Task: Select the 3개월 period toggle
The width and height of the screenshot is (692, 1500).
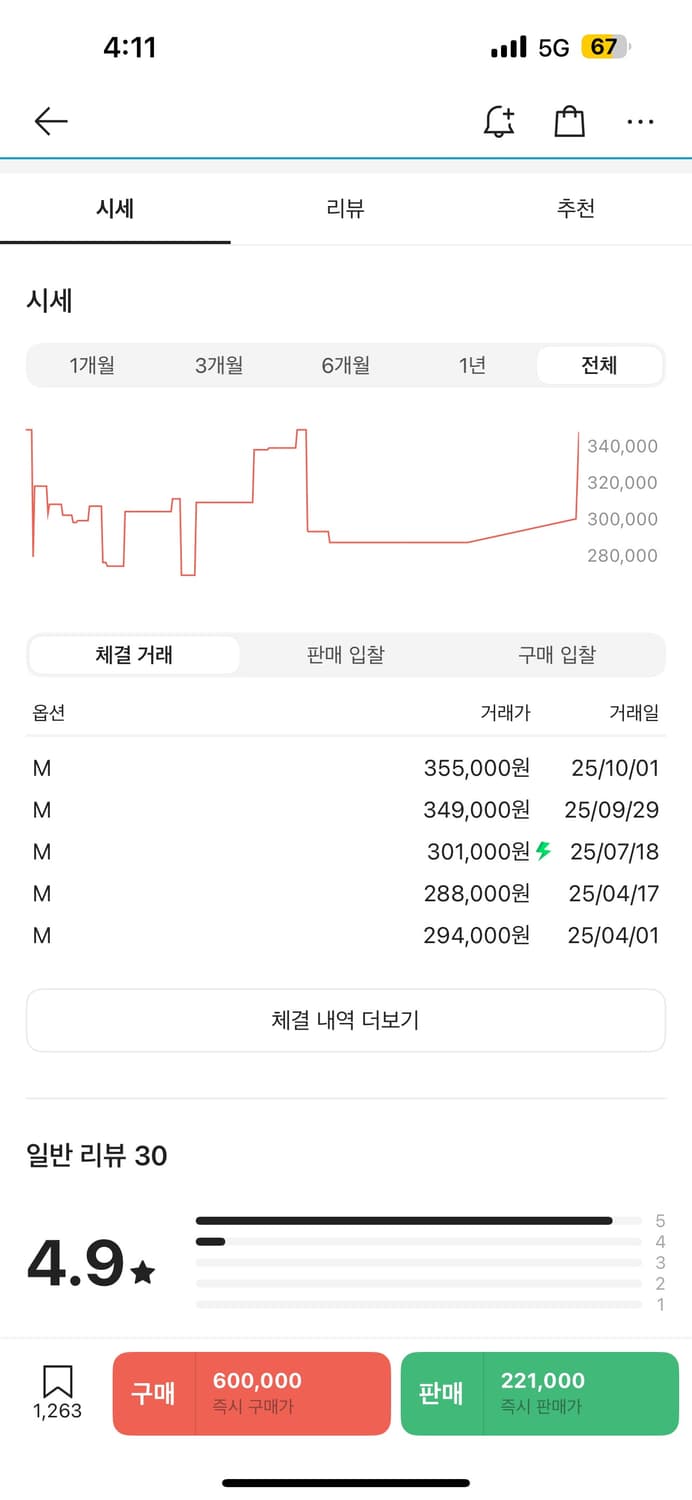Action: coord(219,365)
